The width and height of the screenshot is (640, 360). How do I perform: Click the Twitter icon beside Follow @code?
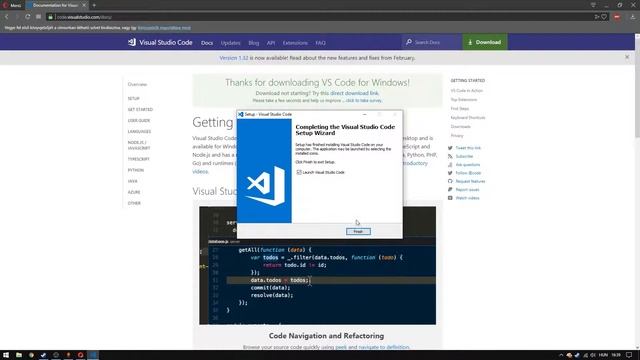(450, 173)
